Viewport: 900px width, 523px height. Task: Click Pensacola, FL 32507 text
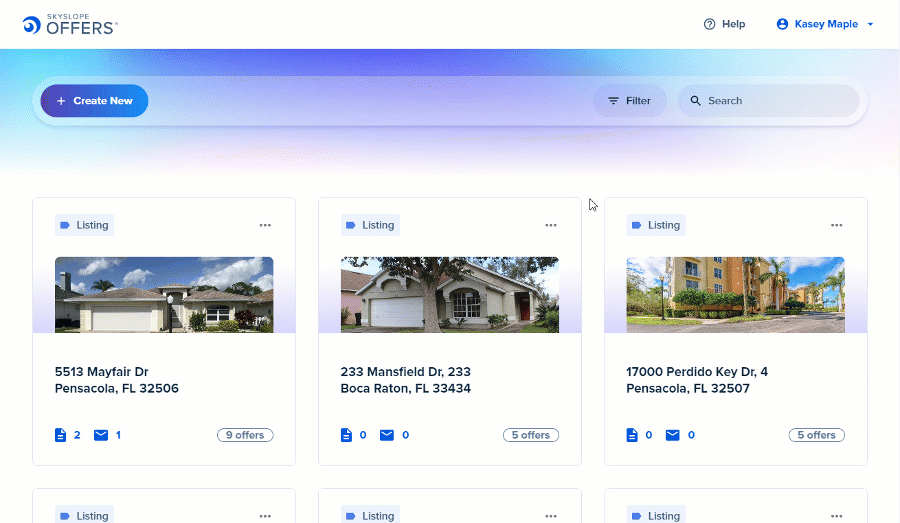click(x=688, y=389)
